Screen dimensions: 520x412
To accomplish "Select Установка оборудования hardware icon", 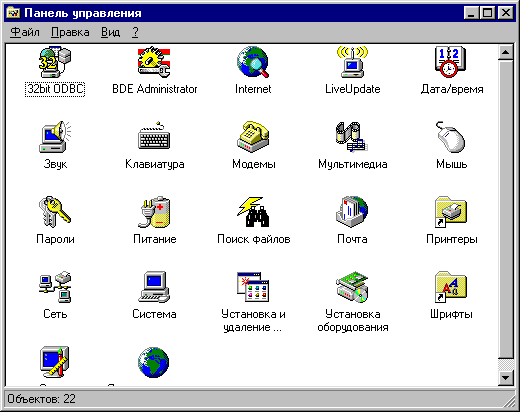I will tap(352, 287).
